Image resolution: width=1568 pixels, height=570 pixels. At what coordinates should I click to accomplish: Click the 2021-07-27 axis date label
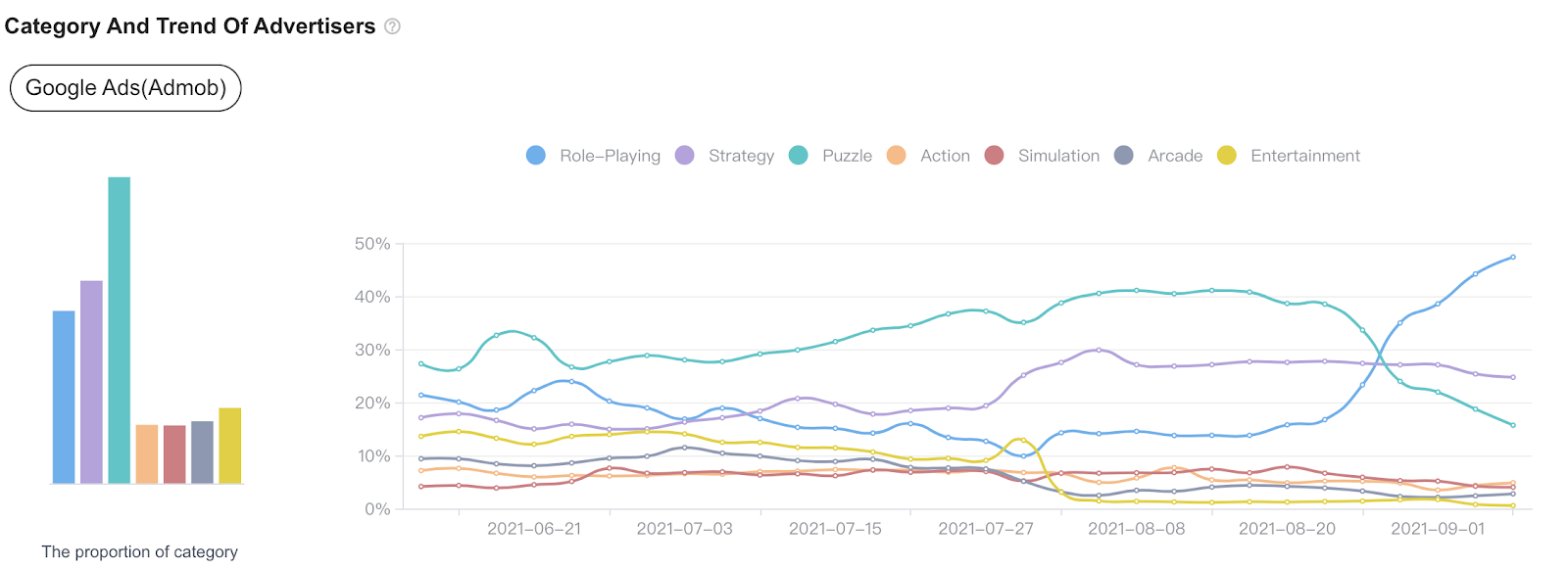point(986,529)
